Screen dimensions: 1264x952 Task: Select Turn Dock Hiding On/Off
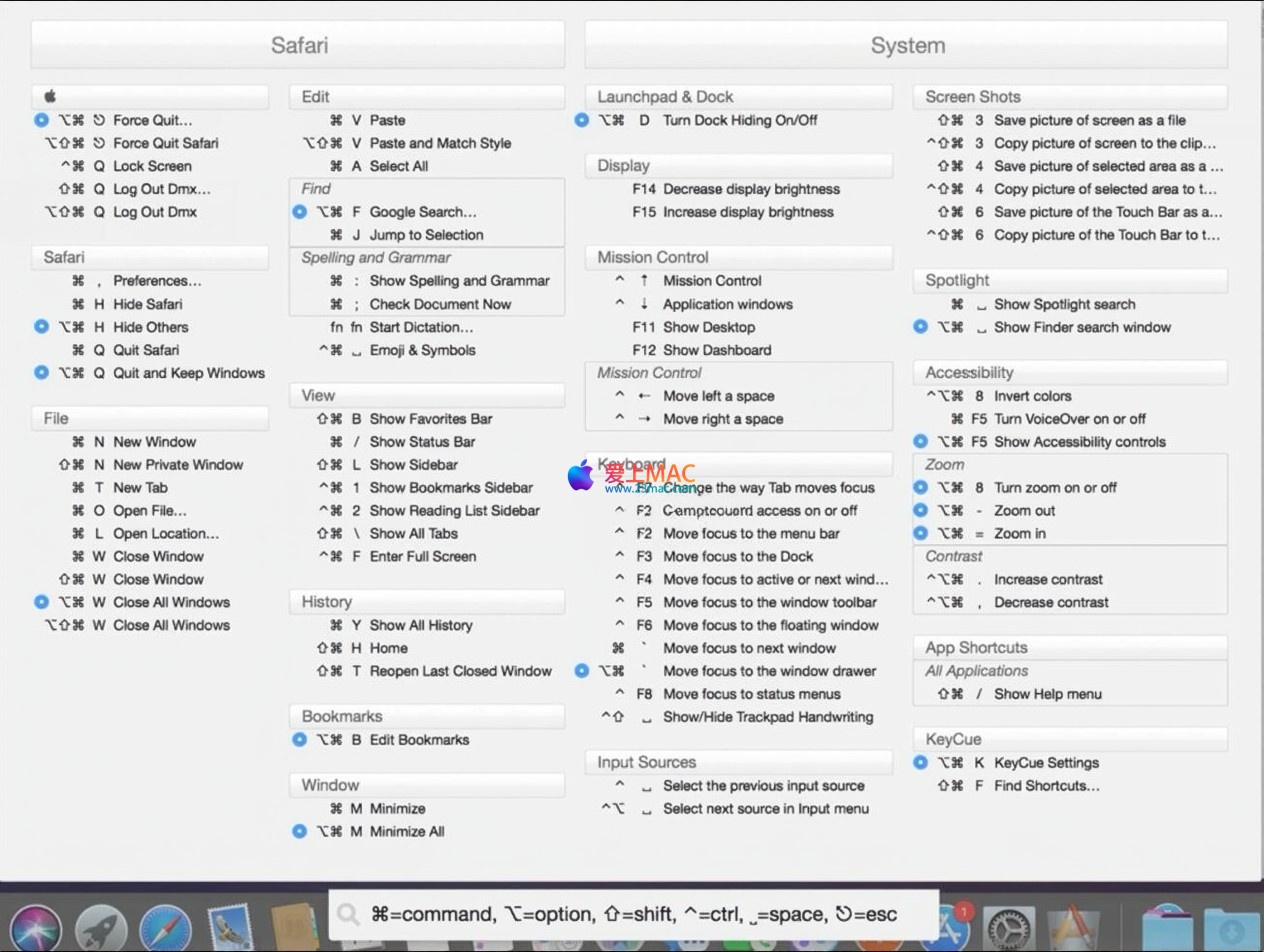739,120
